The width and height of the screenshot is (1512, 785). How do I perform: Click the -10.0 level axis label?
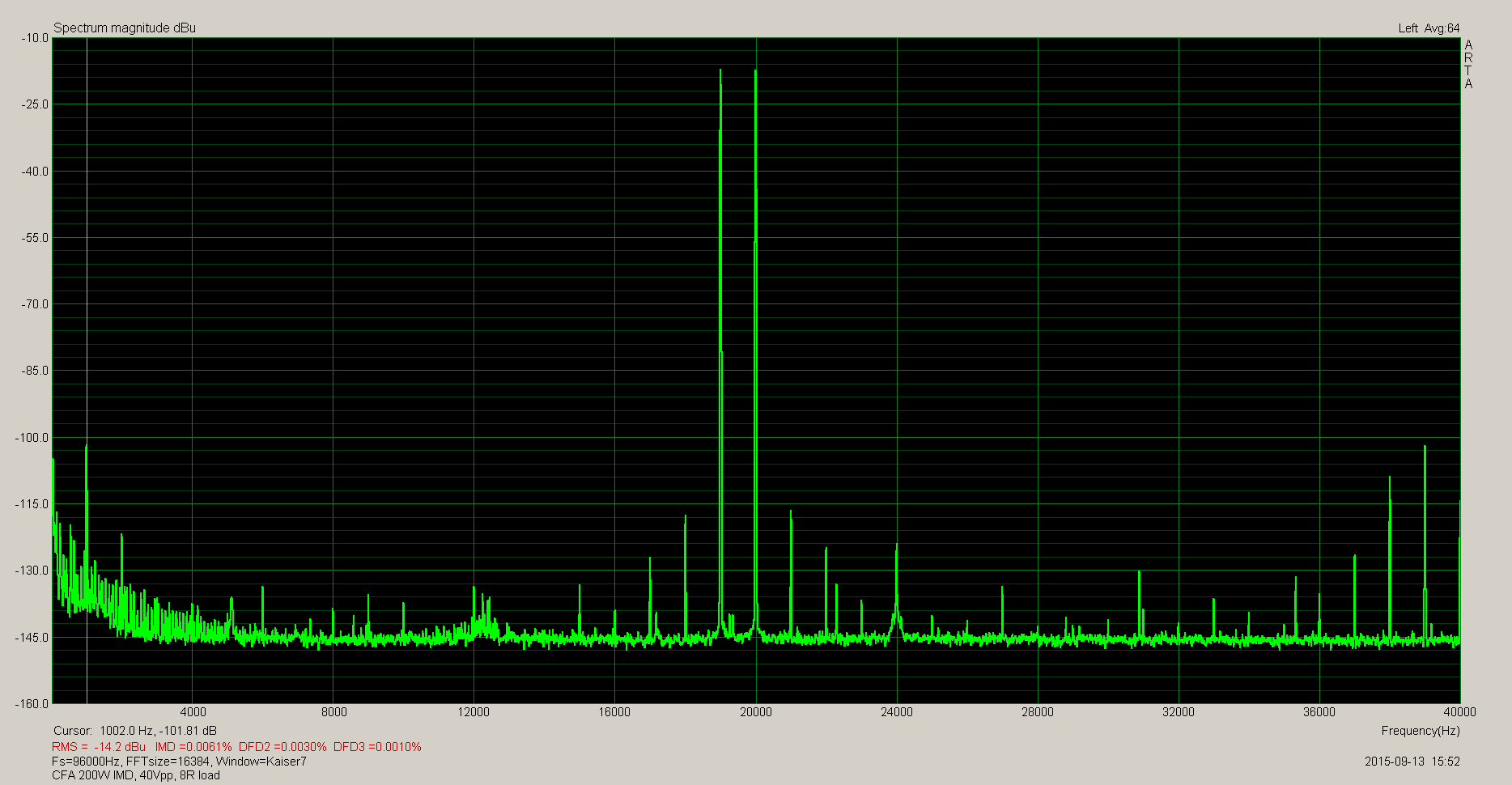(34, 38)
